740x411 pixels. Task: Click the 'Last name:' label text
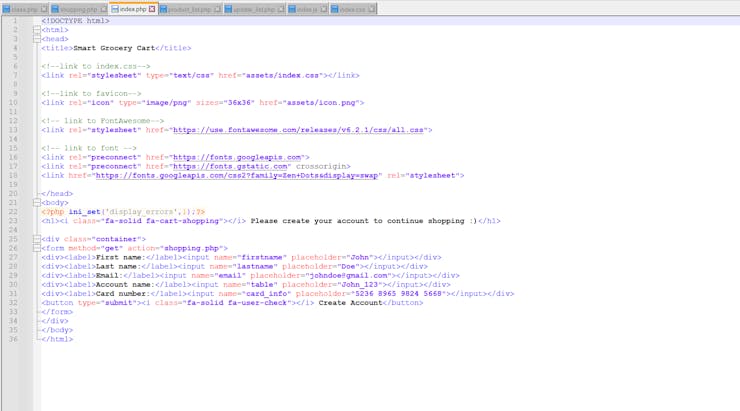[x=118, y=266]
